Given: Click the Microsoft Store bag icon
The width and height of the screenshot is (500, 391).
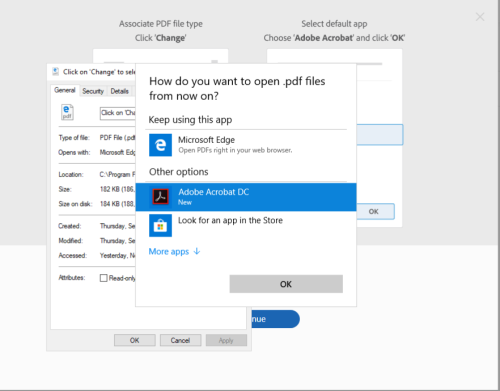Looking at the screenshot, I should 160,226.
